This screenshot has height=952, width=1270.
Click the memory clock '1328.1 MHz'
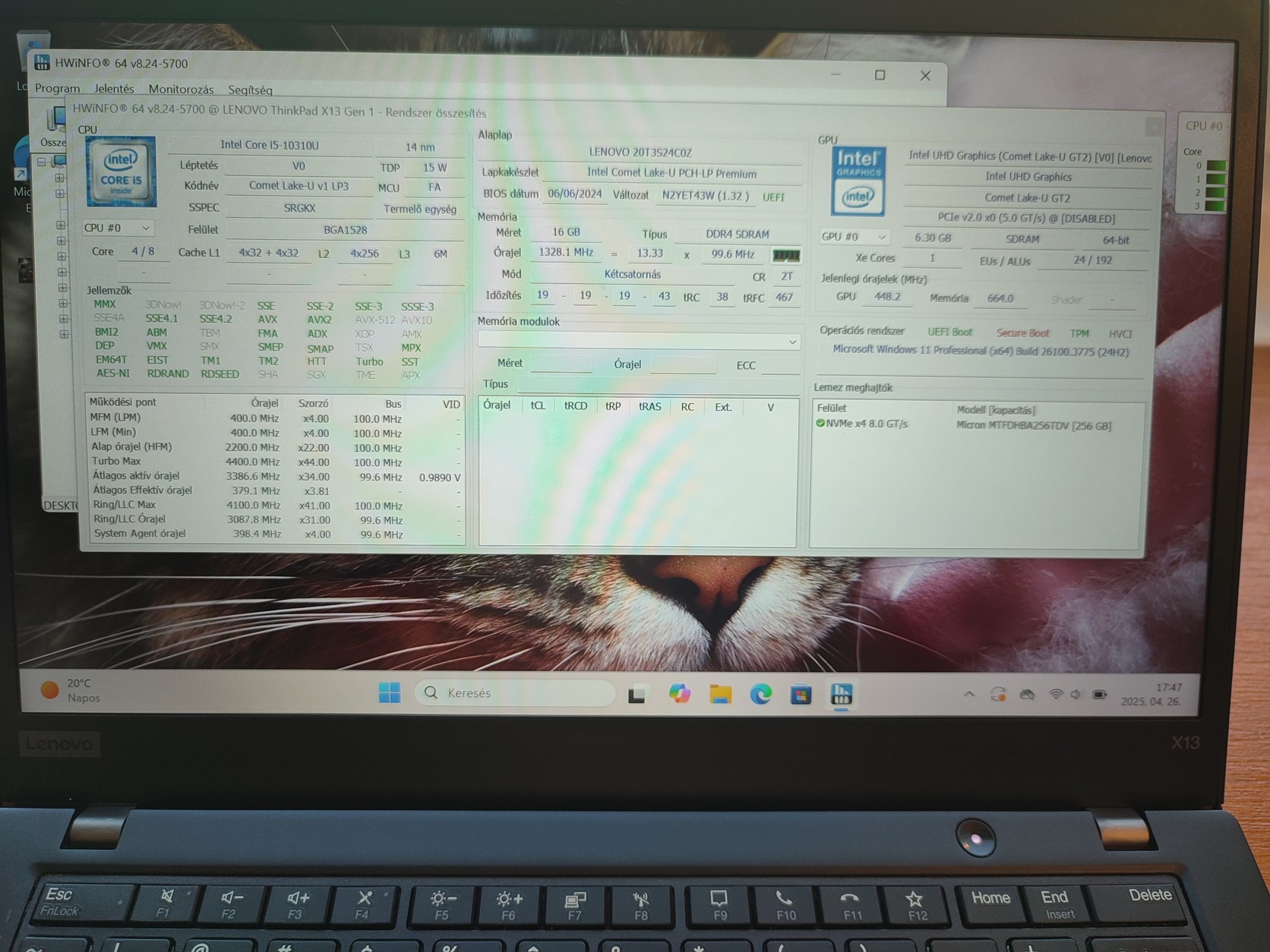[x=566, y=252]
